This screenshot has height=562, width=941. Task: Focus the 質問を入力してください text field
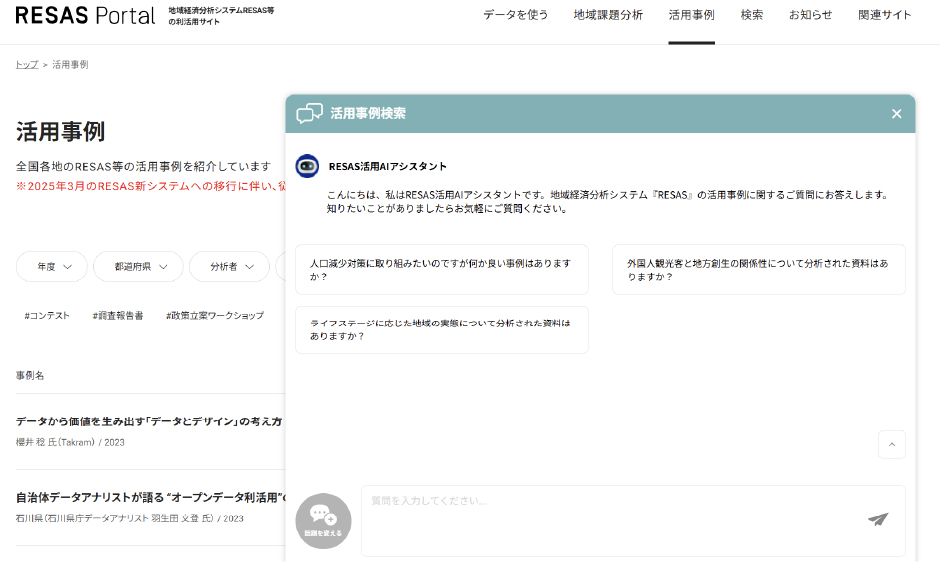coord(633,521)
